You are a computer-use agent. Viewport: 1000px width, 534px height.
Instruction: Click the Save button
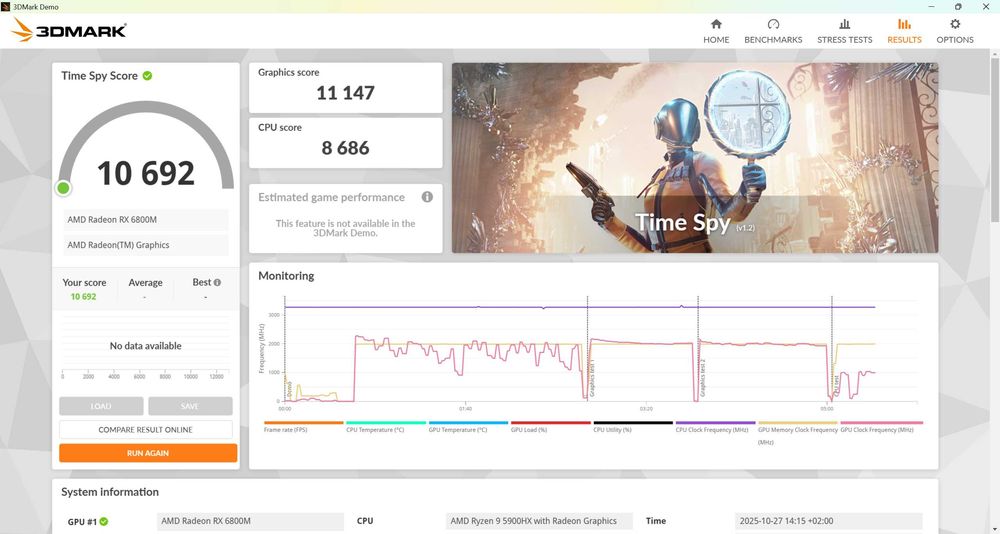click(190, 406)
